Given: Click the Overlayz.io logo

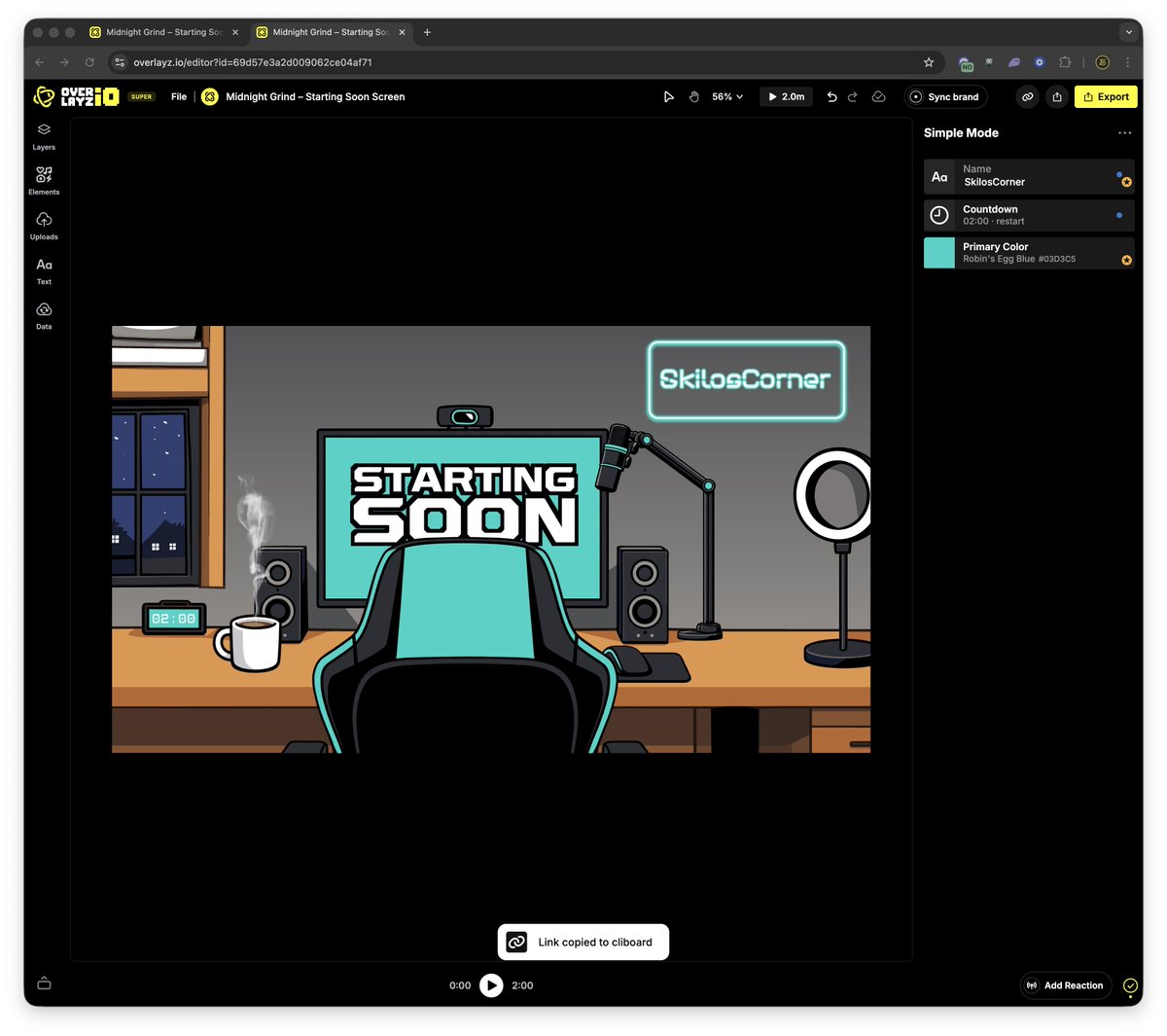Looking at the screenshot, I should point(76,96).
